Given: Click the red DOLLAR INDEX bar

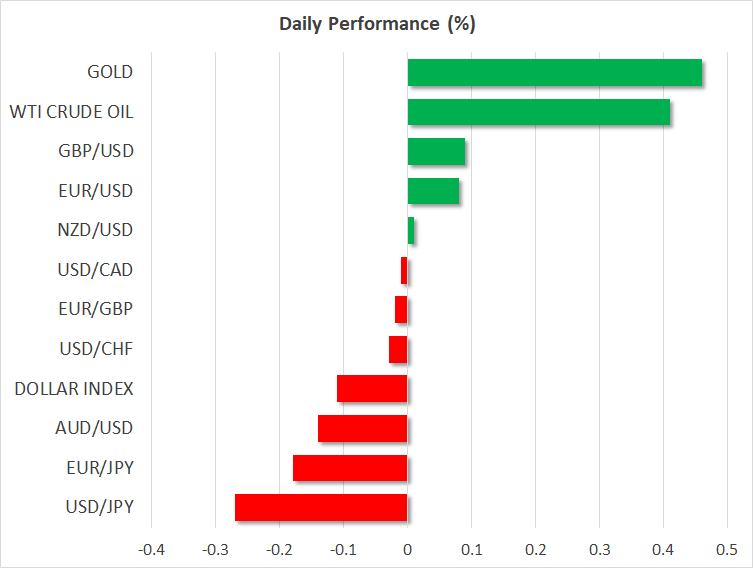Looking at the screenshot, I should point(372,388).
